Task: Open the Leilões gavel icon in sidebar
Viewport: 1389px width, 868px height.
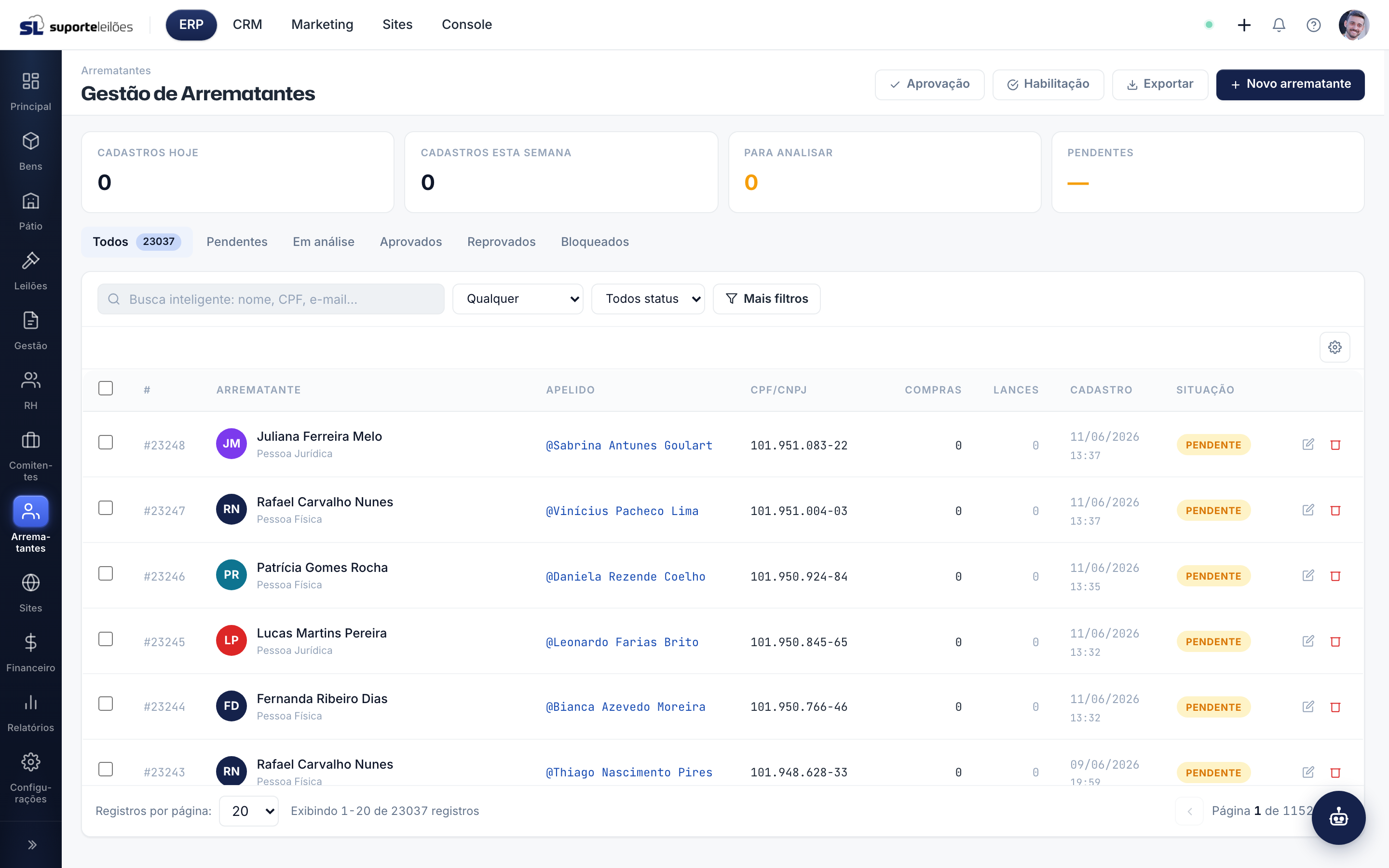Action: coord(30,261)
